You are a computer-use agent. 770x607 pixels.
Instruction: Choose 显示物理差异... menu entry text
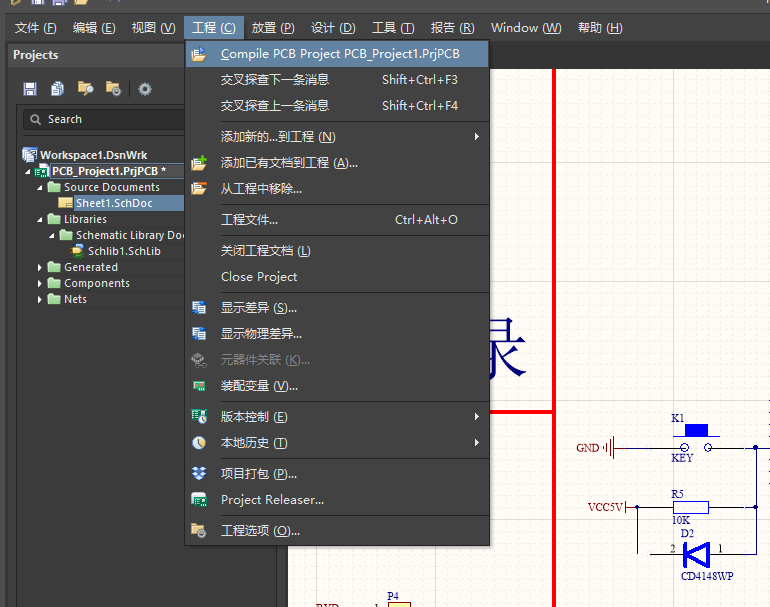[261, 334]
